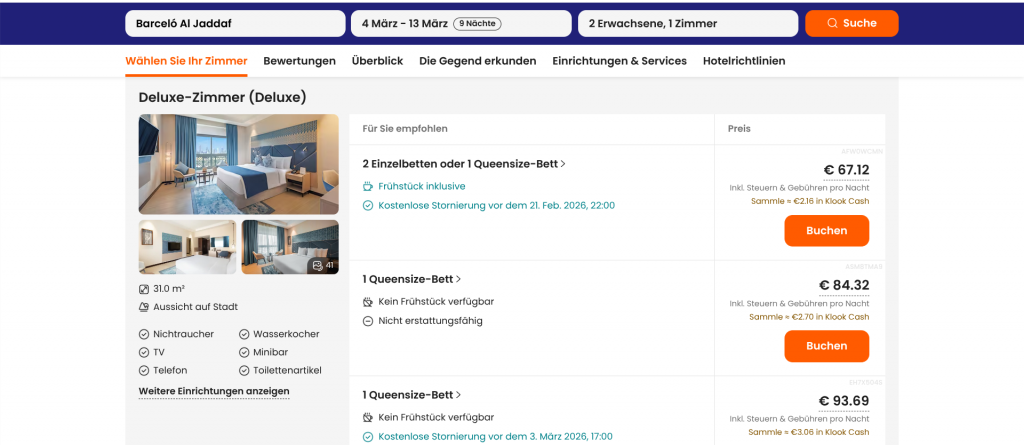Click the breakfast cup icon beside Frühstück inklusive
This screenshot has width=1024, height=445.
tap(368, 186)
